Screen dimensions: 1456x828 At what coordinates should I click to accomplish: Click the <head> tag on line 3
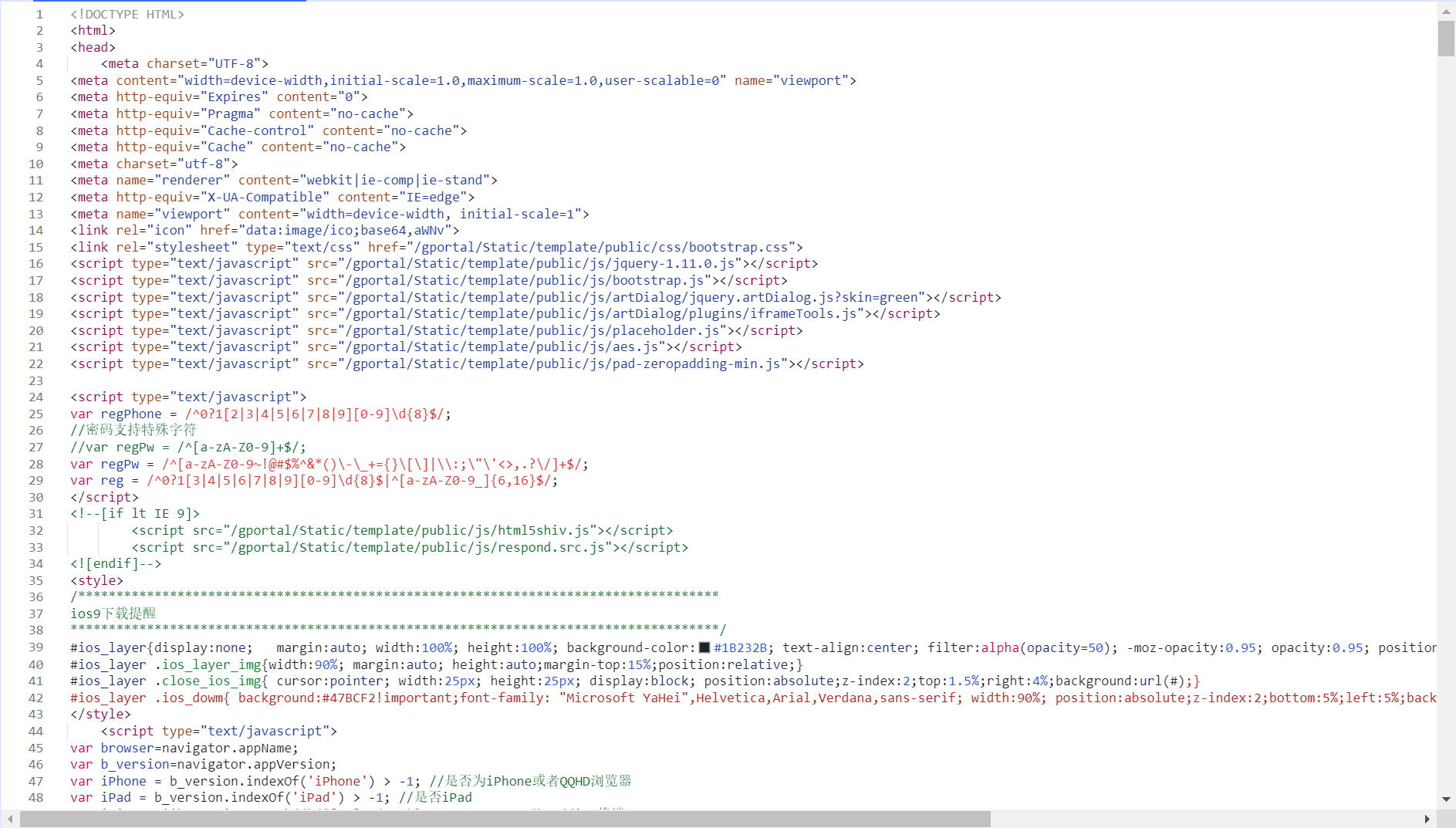point(93,47)
